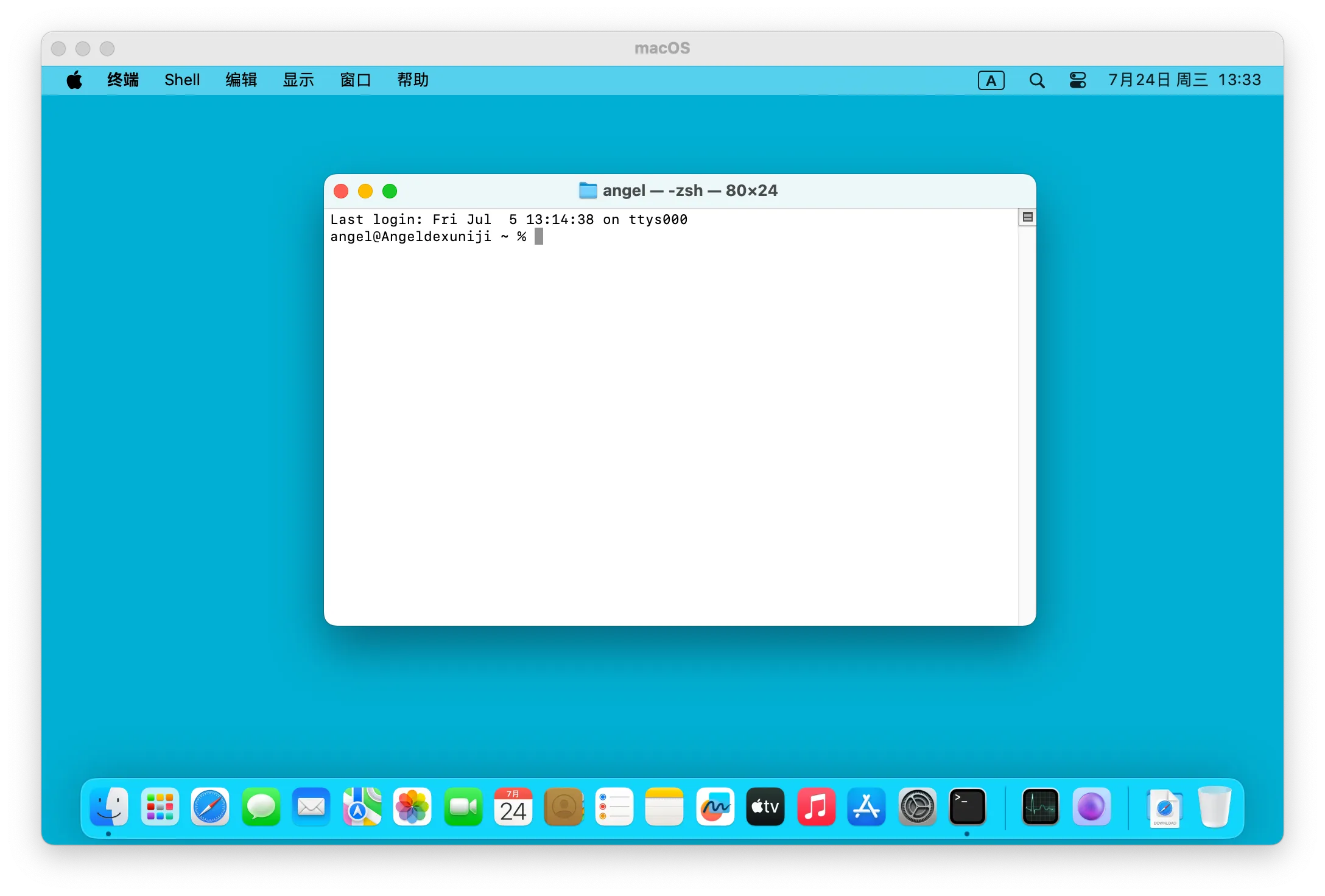Open Launchpad from the dock
The width and height of the screenshot is (1325, 896).
pyautogui.click(x=160, y=807)
